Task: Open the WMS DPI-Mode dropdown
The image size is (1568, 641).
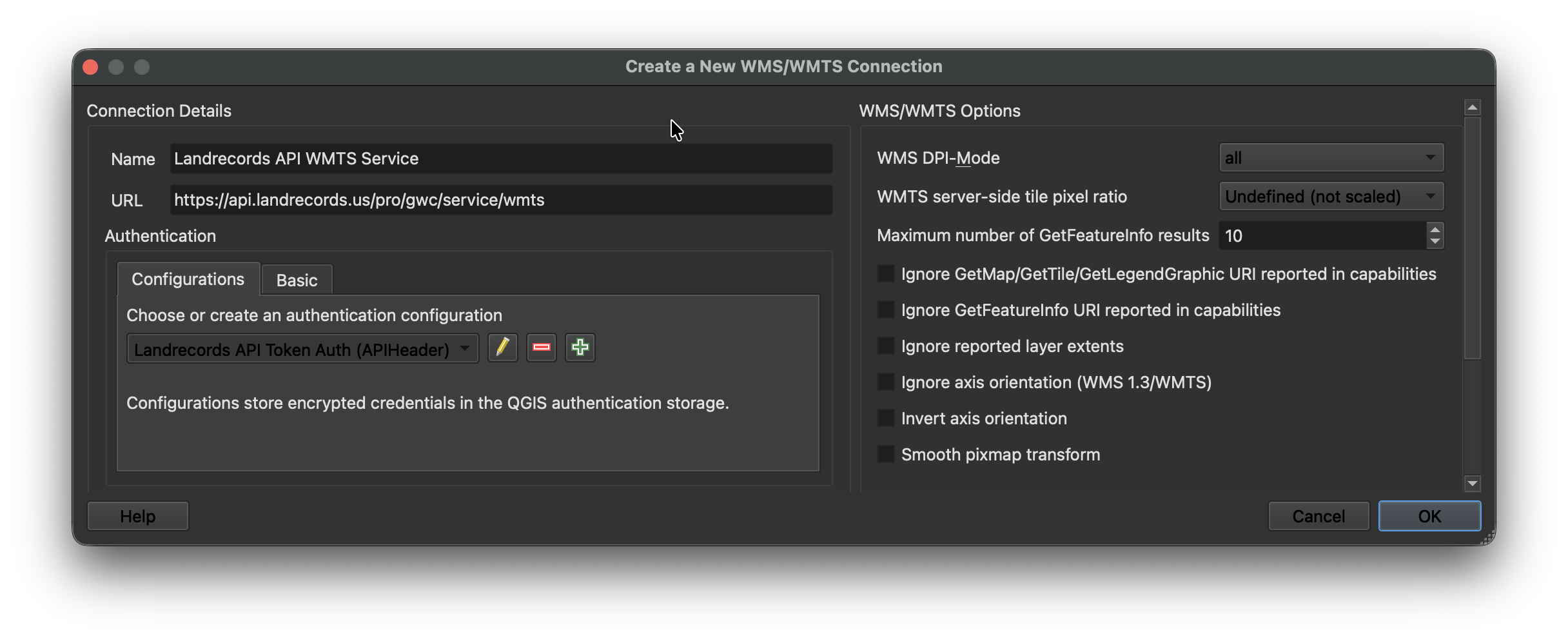Action: coord(1331,158)
